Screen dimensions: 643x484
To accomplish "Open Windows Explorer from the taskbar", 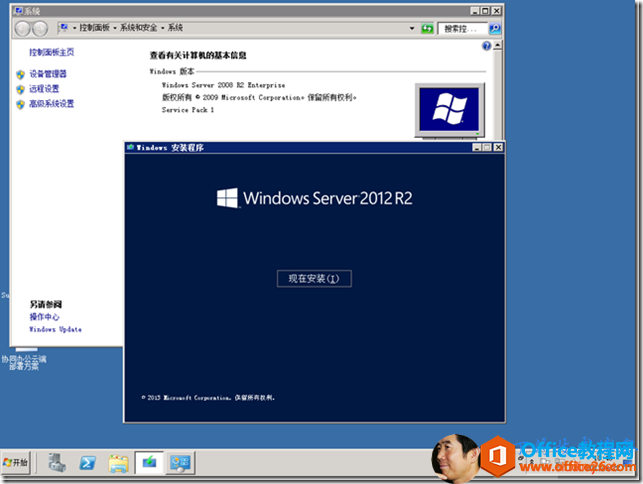I will (x=119, y=463).
